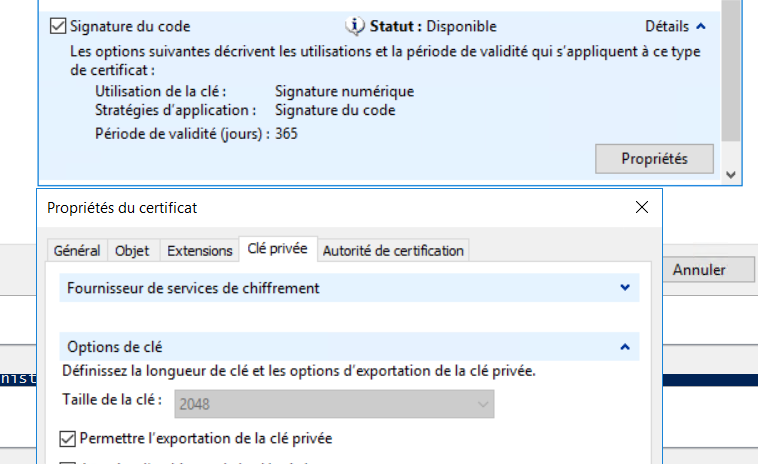
Task: Select the Clé privée tab
Action: 277,250
